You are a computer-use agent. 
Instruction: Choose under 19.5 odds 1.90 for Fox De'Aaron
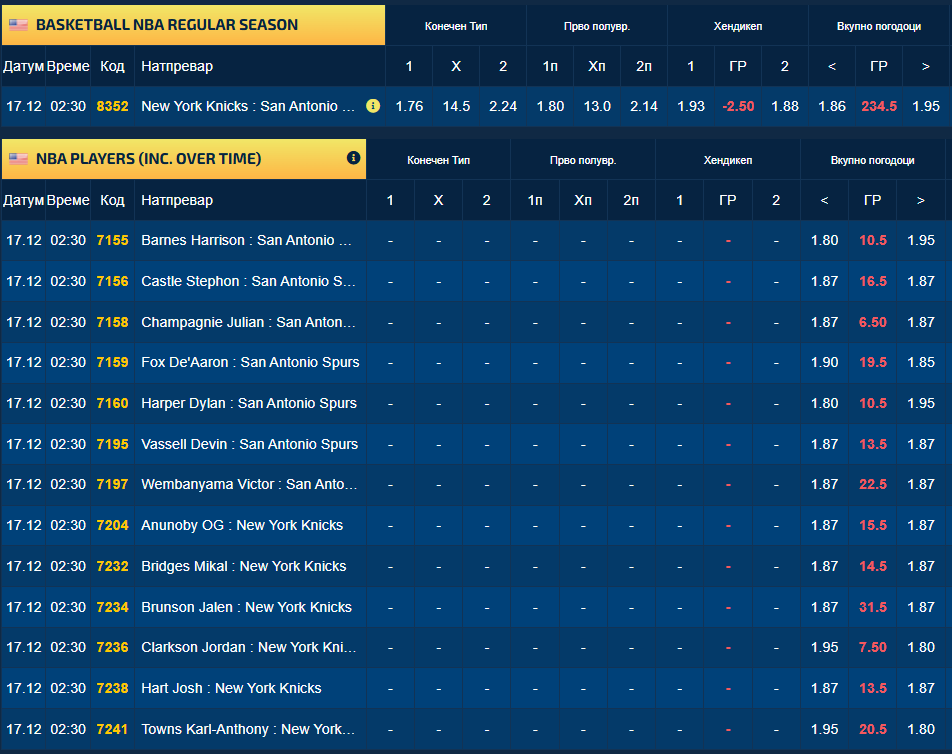(825, 362)
